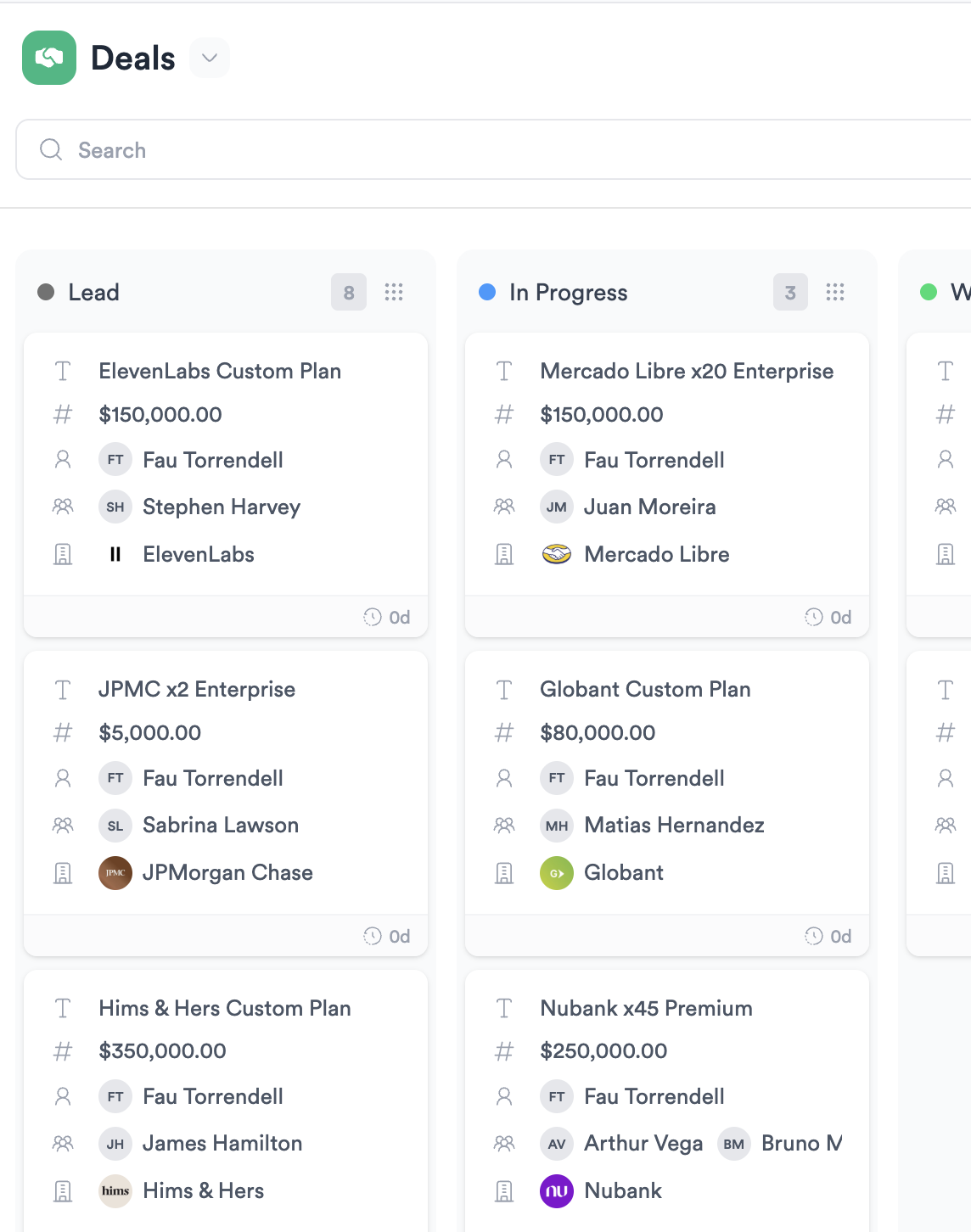Open ElevenLabs Custom Plan deal
971x1232 pixels.
coord(220,371)
